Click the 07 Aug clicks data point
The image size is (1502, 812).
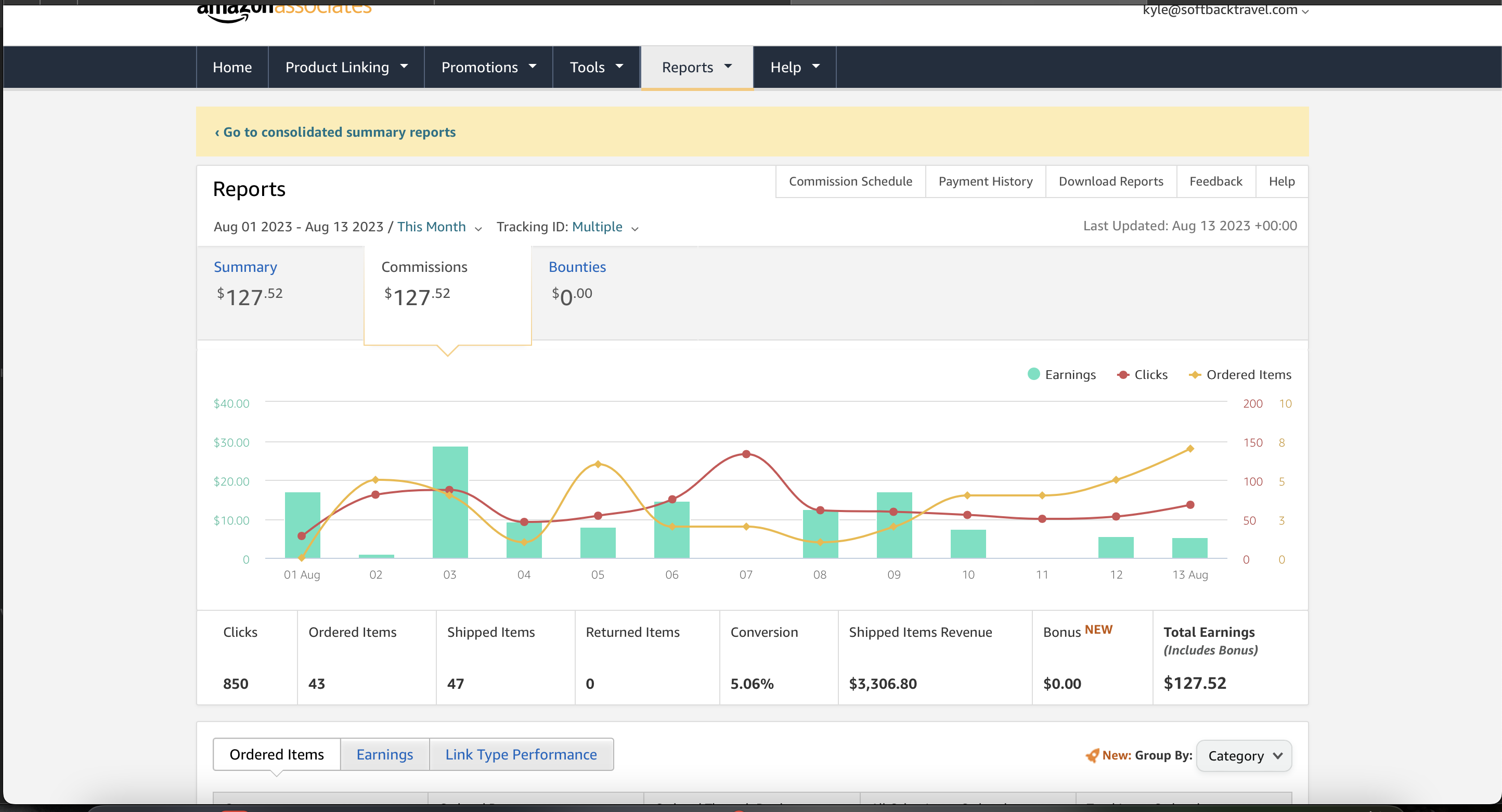pos(746,453)
